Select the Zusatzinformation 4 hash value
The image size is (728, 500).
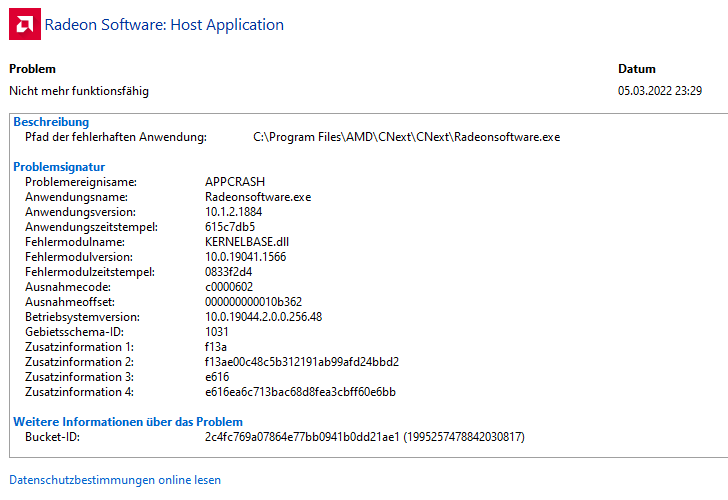(x=300, y=392)
